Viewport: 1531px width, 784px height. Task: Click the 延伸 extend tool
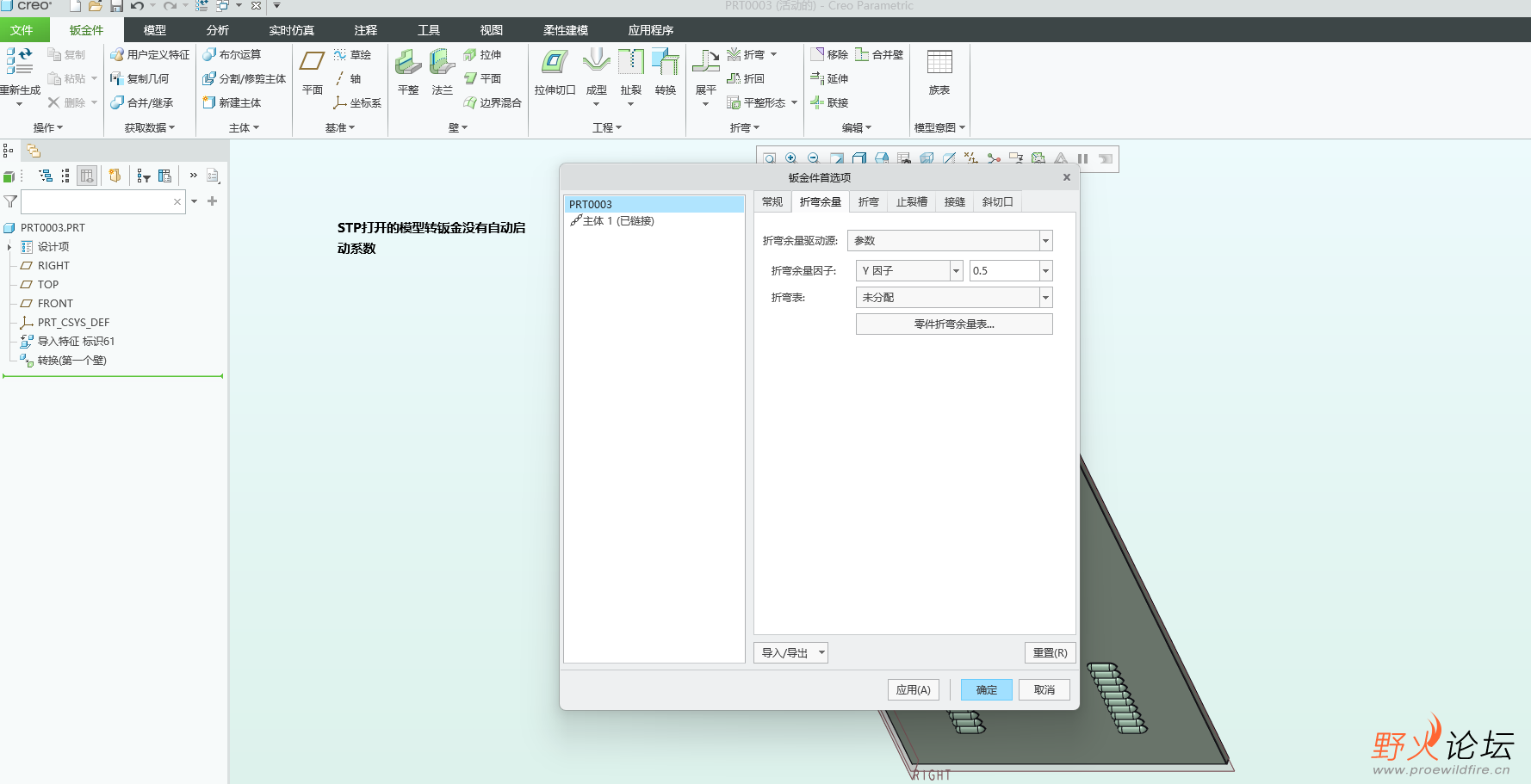point(829,78)
